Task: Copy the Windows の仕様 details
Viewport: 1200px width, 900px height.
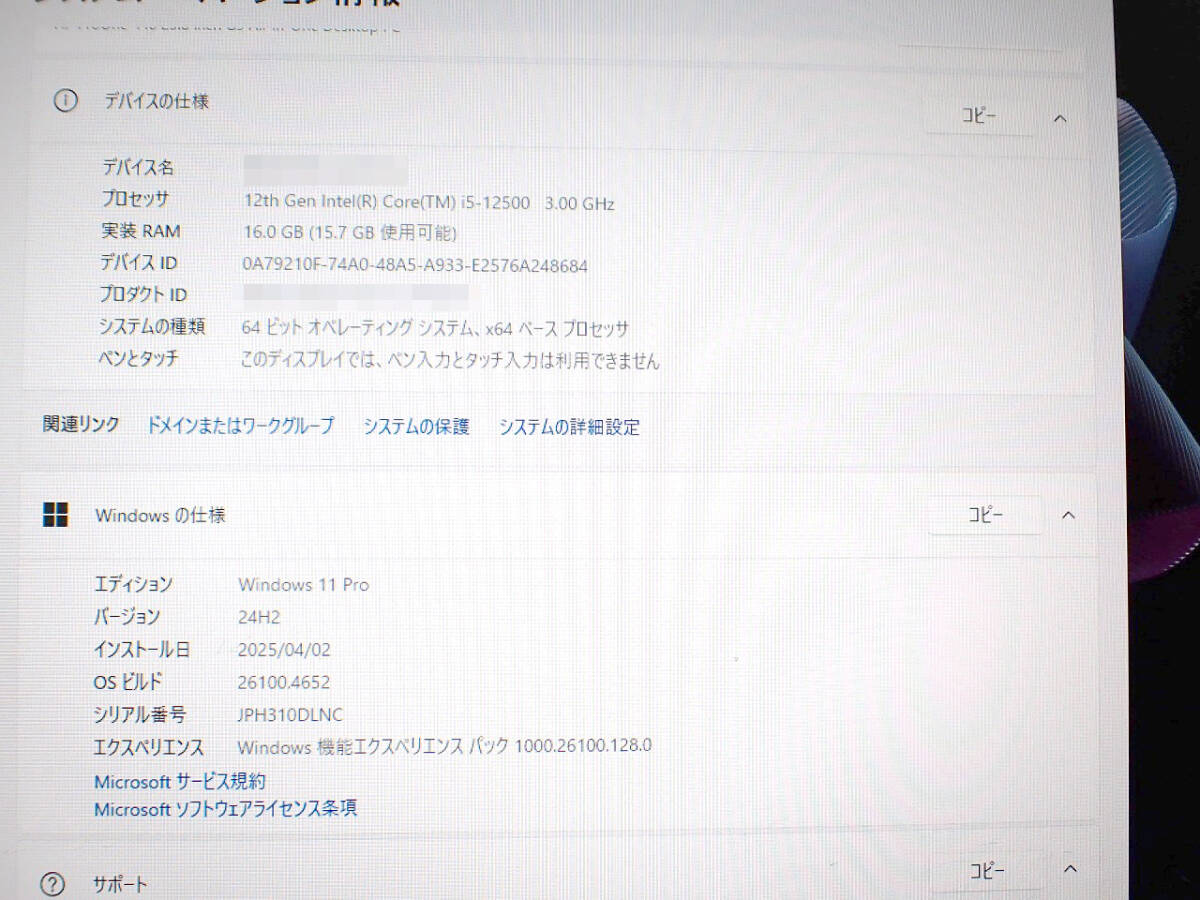Action: (x=985, y=515)
